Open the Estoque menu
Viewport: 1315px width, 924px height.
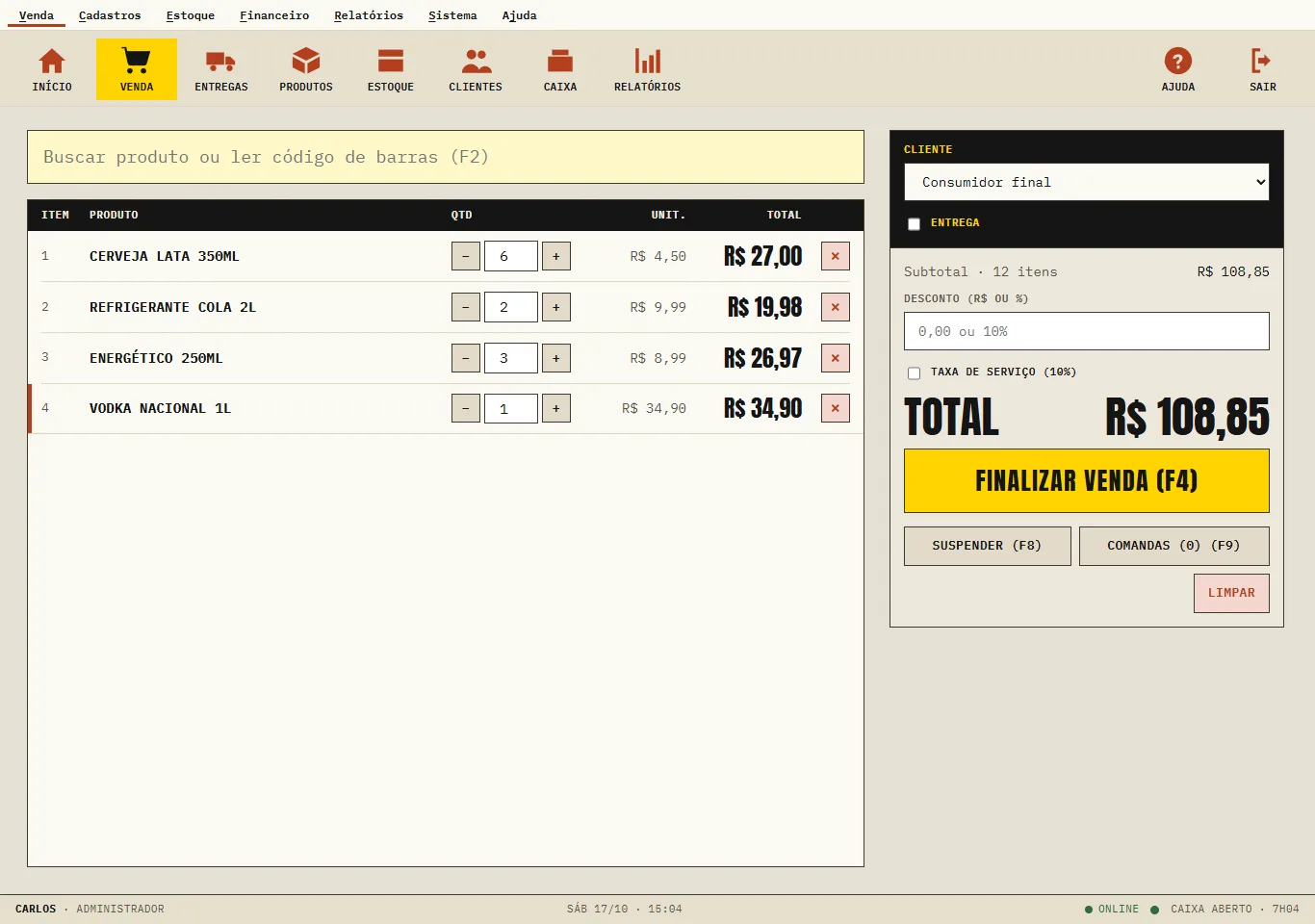click(x=191, y=15)
